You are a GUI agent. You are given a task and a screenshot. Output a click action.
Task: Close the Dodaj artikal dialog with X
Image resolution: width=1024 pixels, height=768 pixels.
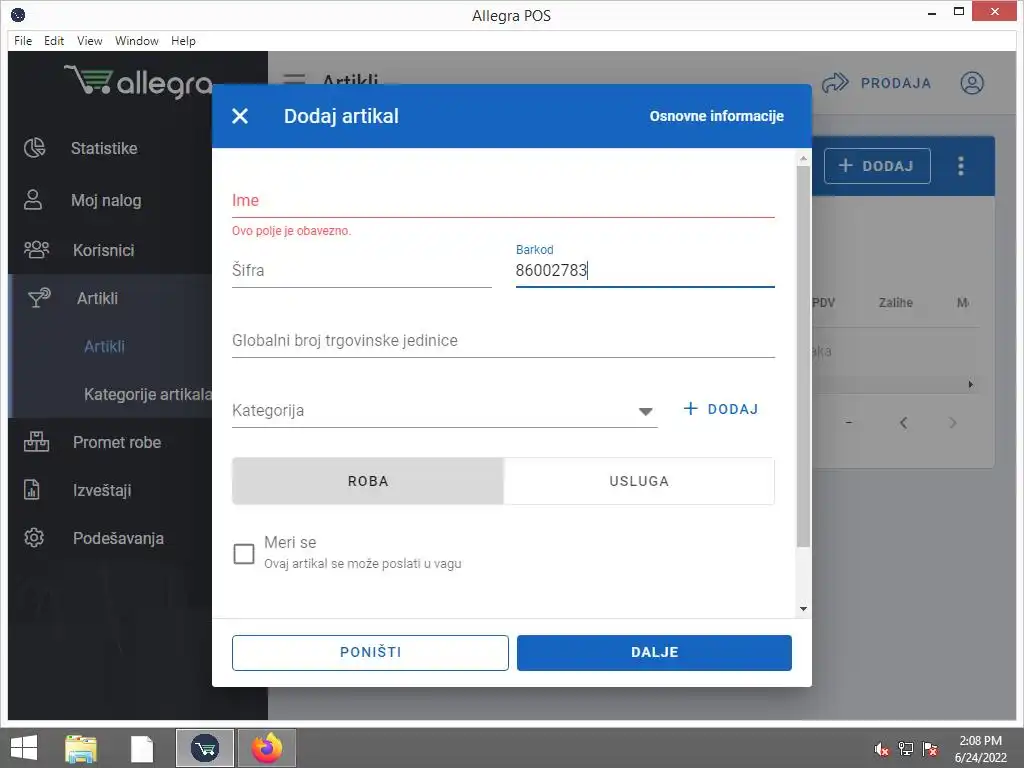[x=240, y=116]
